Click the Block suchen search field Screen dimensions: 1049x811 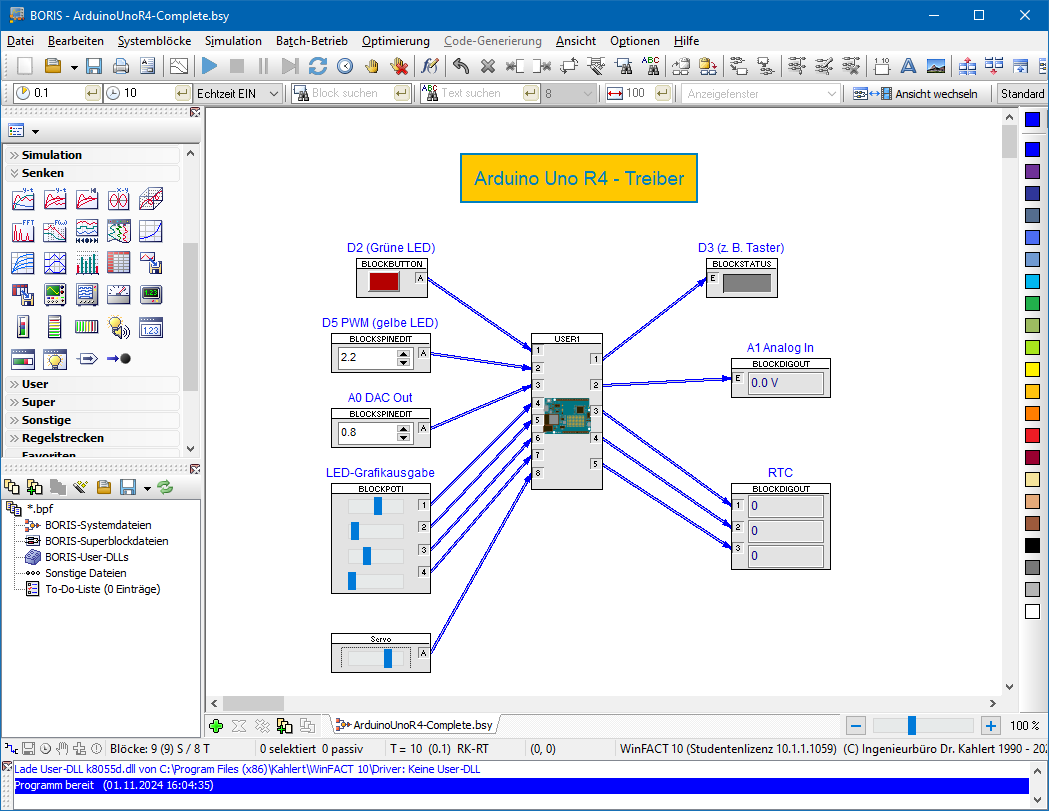point(352,94)
